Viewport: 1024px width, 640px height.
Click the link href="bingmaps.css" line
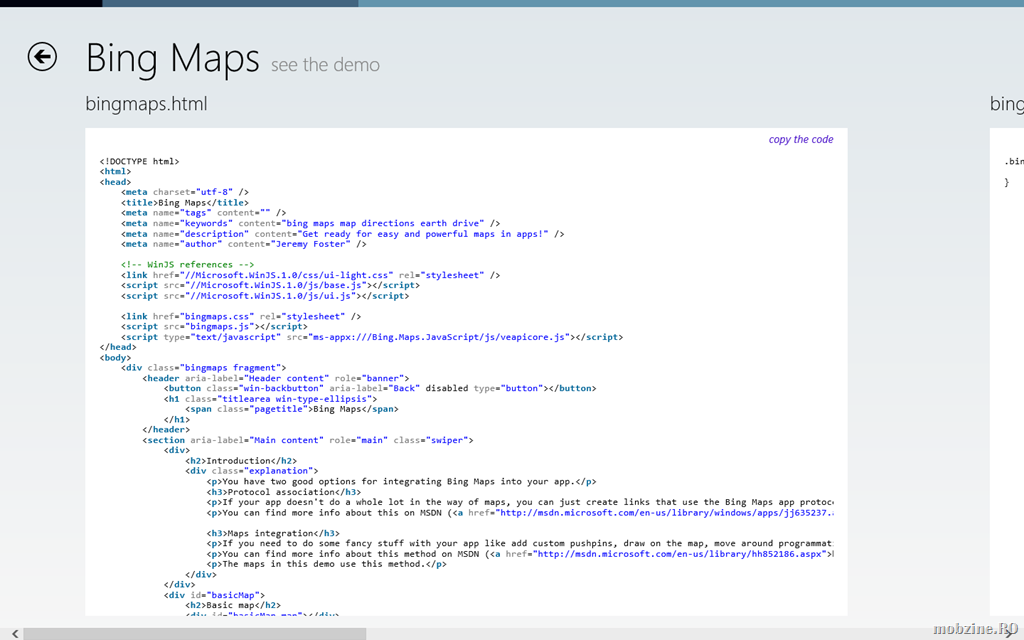point(241,317)
